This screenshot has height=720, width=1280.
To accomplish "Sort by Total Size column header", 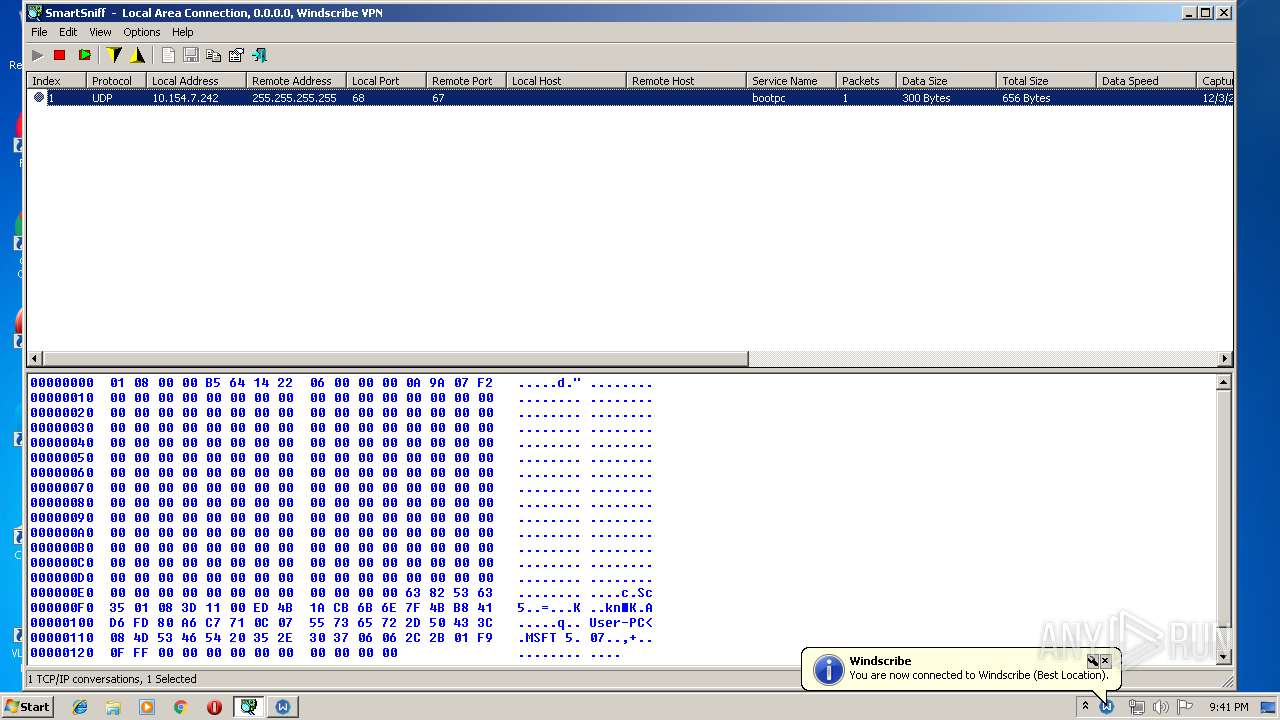I will pyautogui.click(x=1046, y=81).
